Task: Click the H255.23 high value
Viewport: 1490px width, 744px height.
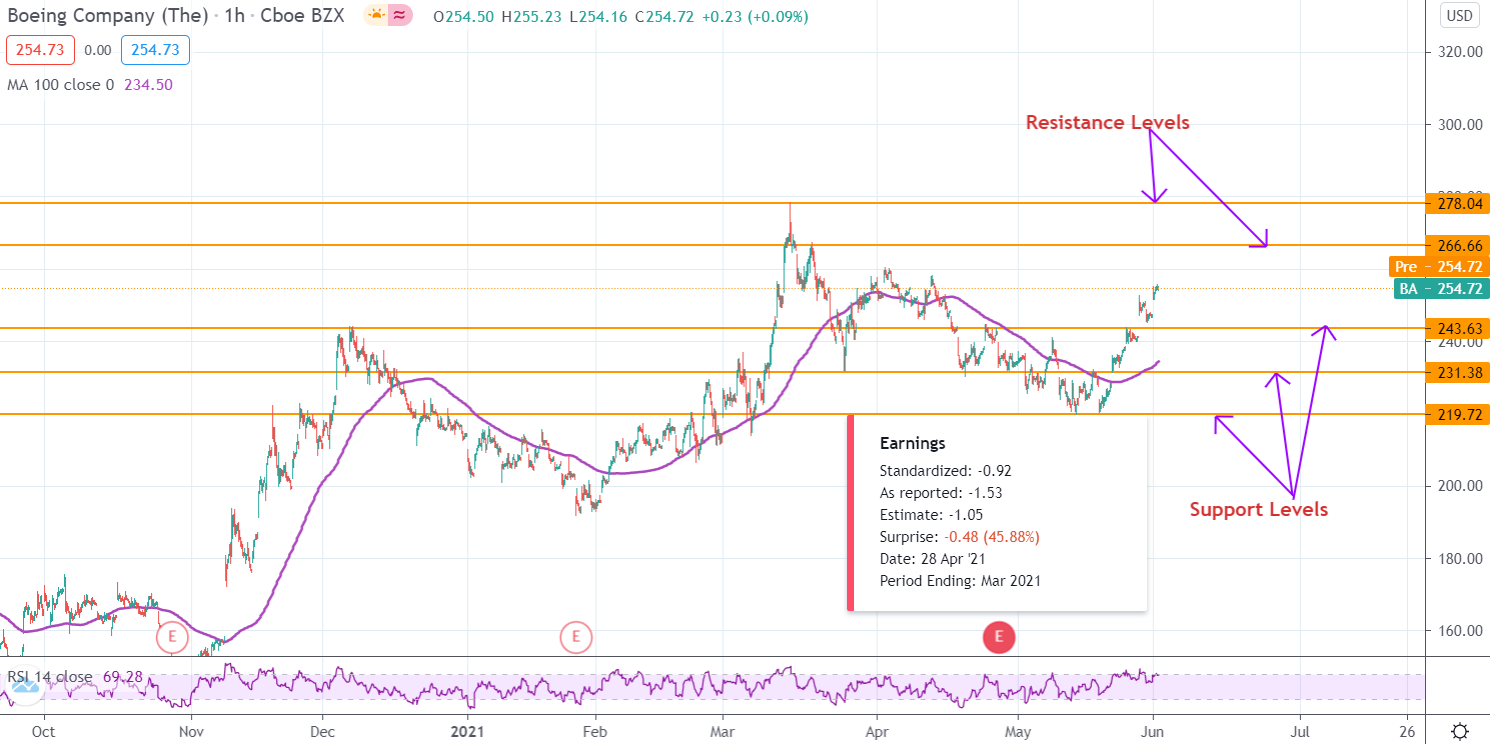Action: 533,17
